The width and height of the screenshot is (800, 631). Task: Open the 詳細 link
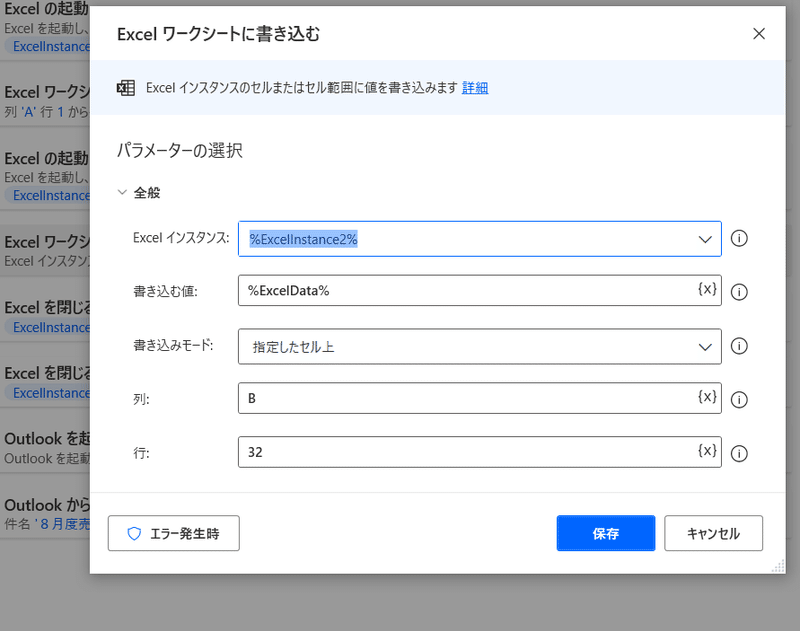(475, 88)
